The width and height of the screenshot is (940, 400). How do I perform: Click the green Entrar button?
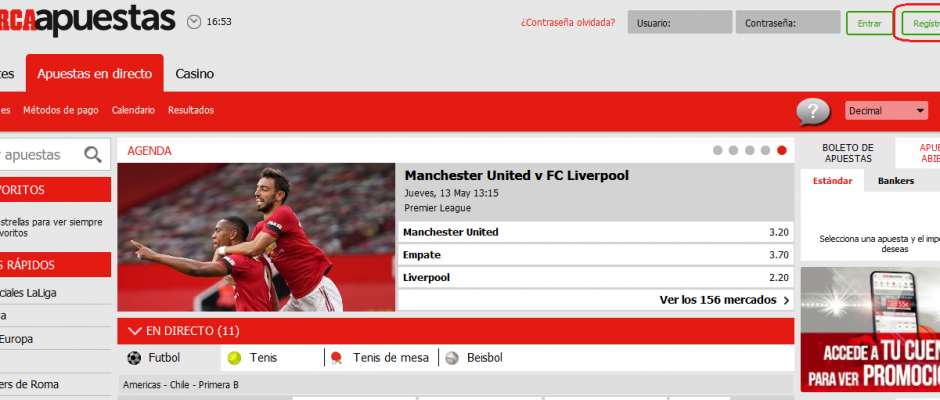[869, 23]
